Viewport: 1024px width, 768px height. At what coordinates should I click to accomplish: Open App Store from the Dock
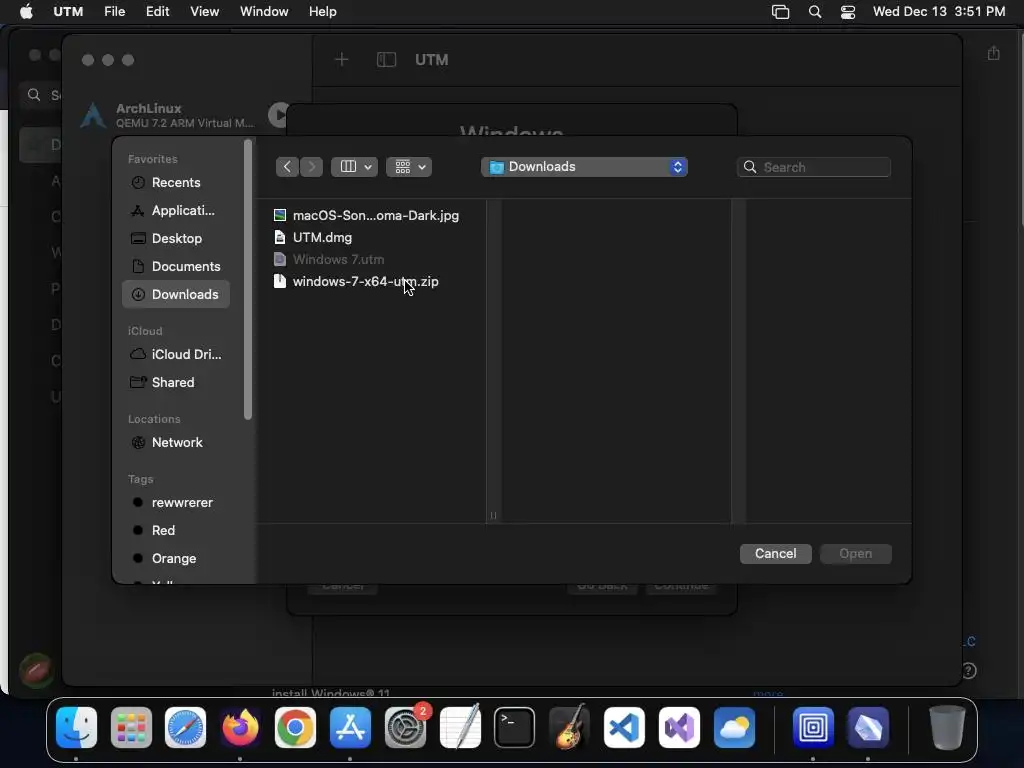350,728
